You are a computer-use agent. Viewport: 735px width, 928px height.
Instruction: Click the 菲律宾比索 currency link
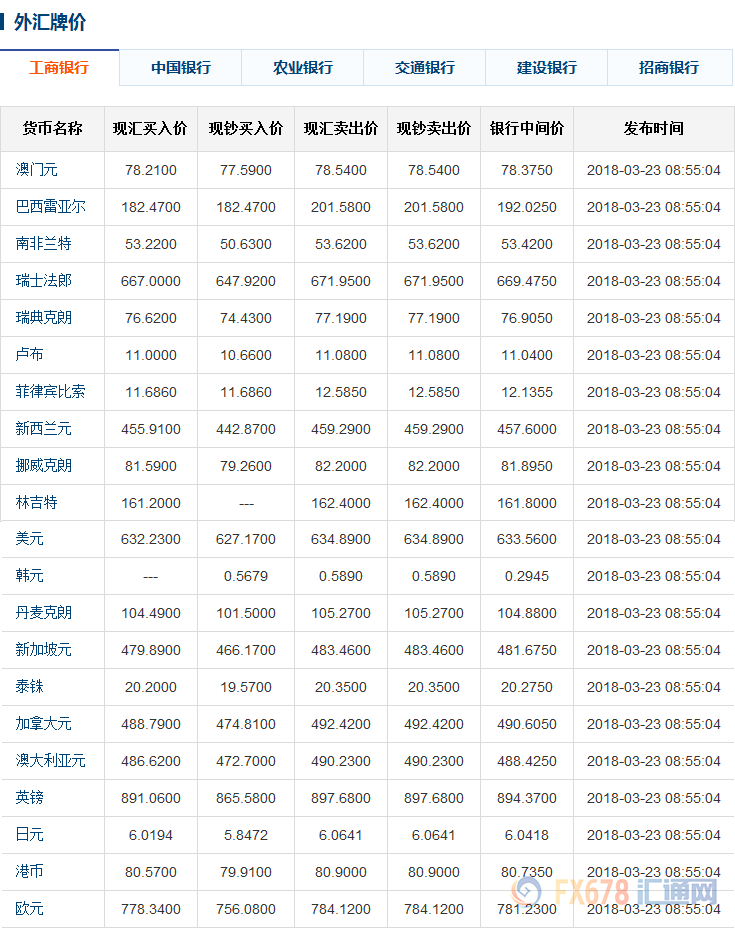pyautogui.click(x=50, y=392)
